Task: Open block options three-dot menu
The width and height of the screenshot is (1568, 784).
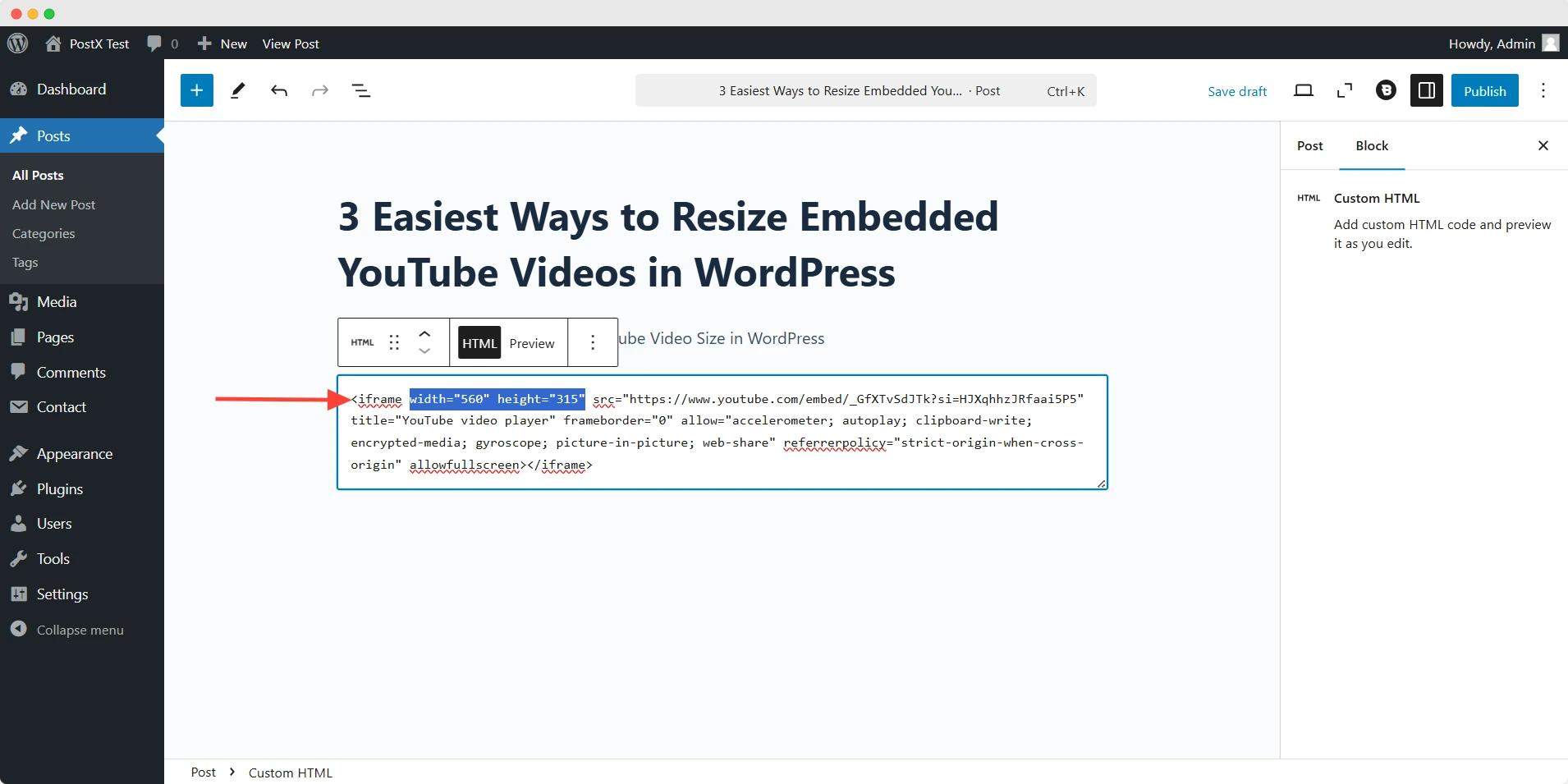Action: click(593, 342)
